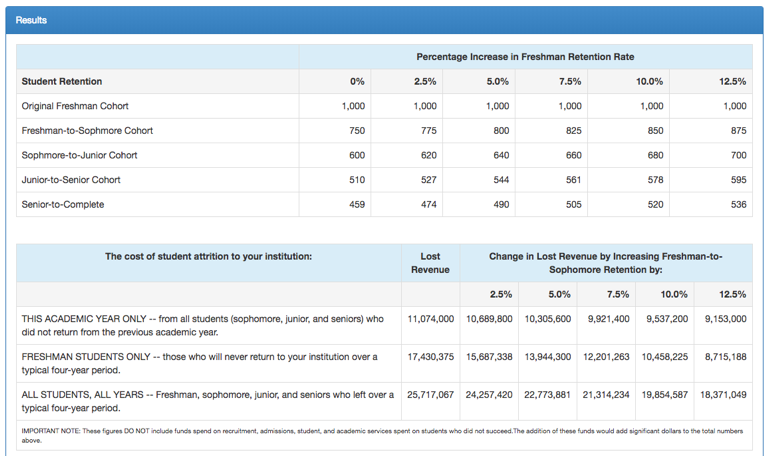Select the Change in Lost Revenue heading

(605, 263)
